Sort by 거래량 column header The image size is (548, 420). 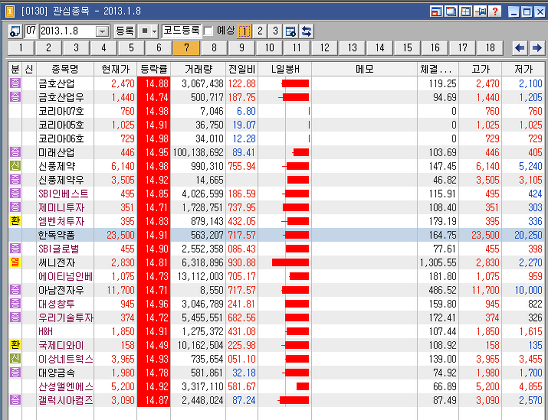point(198,70)
